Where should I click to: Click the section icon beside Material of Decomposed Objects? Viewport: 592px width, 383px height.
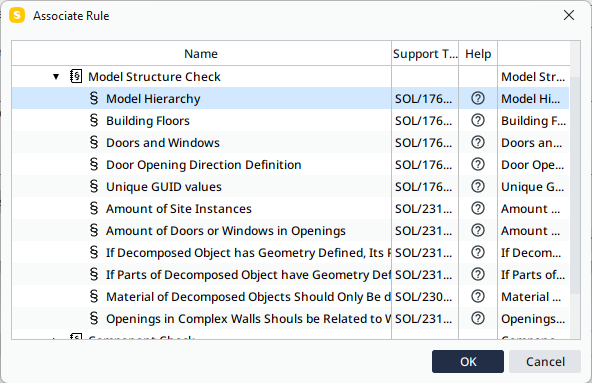(94, 297)
